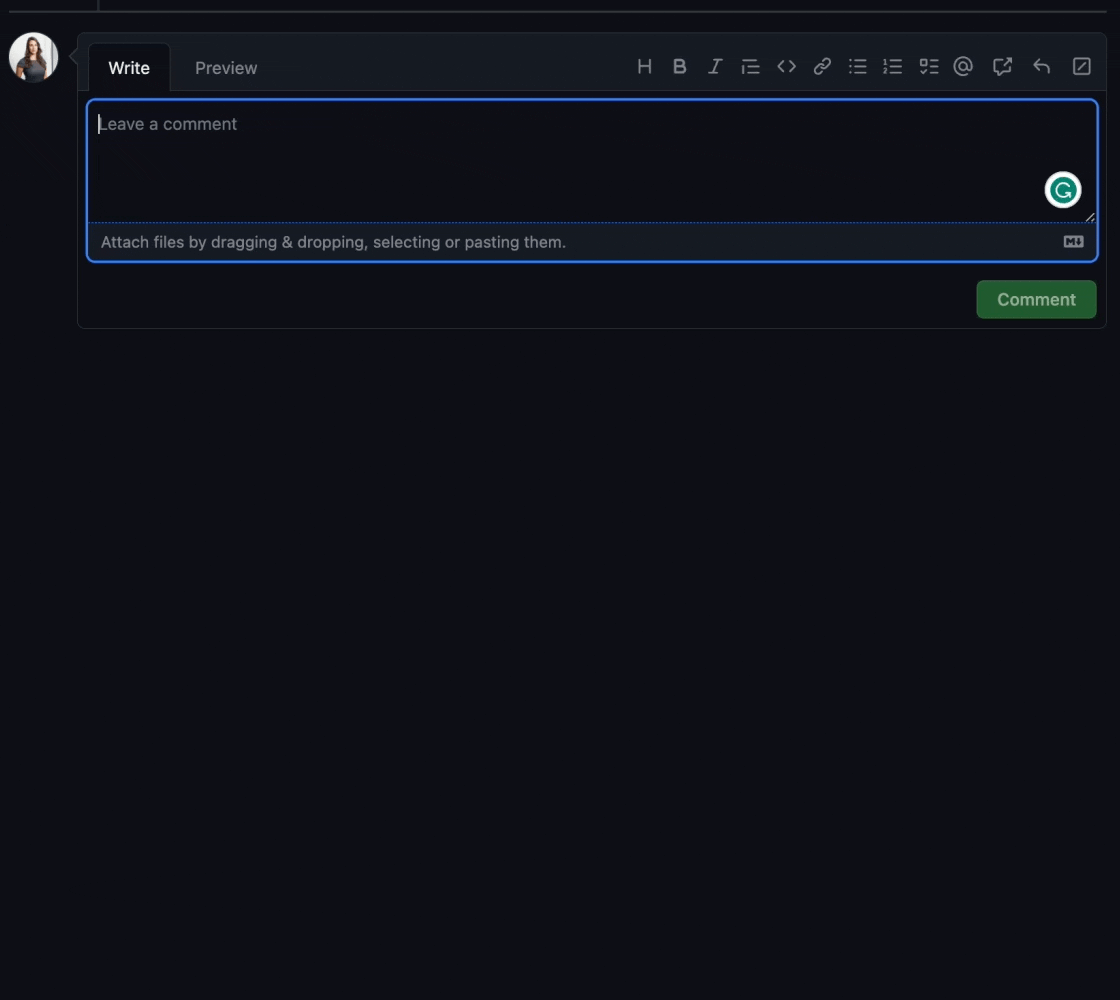
Task: Insert code formatting
Action: (787, 67)
